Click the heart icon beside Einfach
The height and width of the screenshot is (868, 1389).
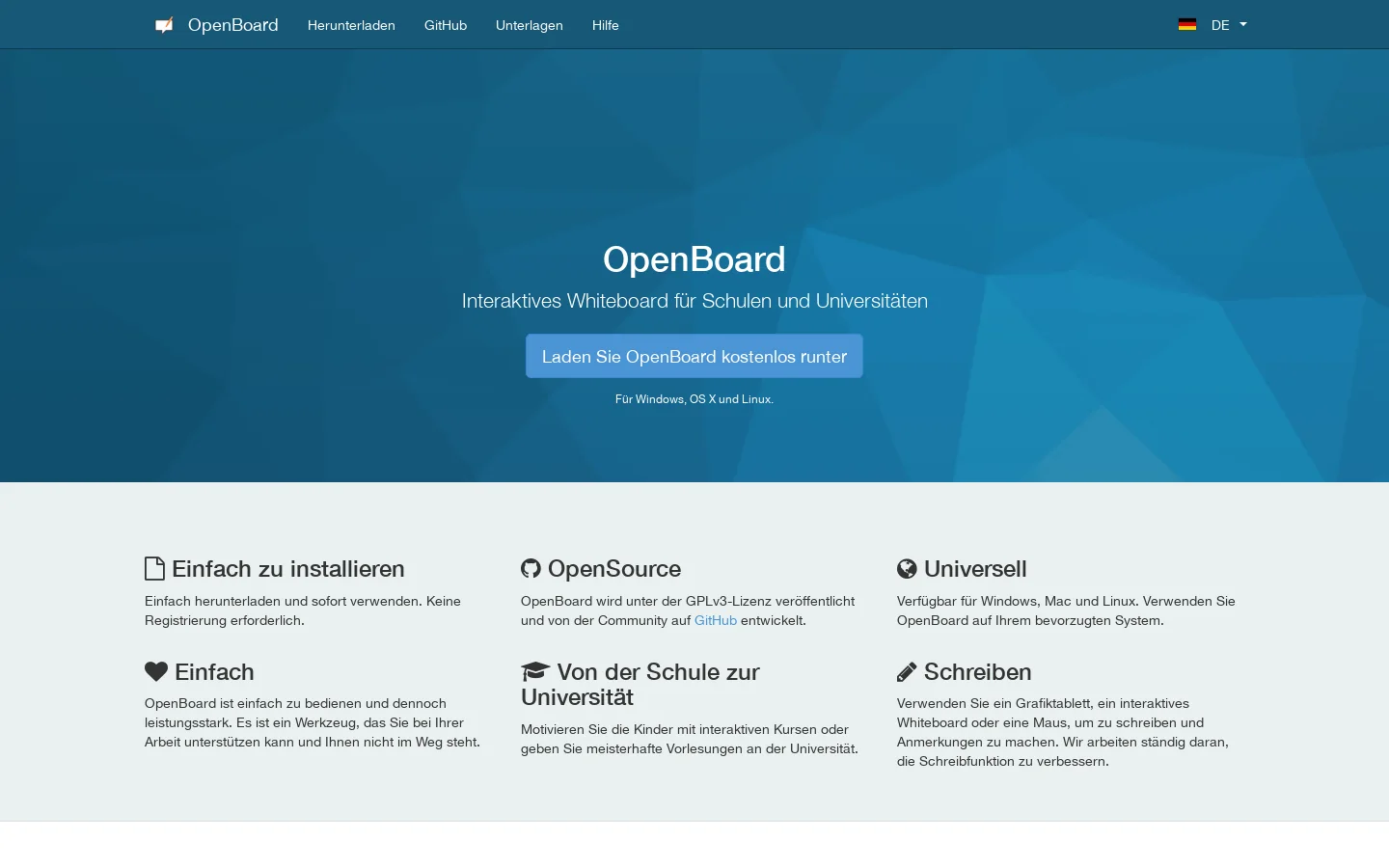tap(156, 671)
